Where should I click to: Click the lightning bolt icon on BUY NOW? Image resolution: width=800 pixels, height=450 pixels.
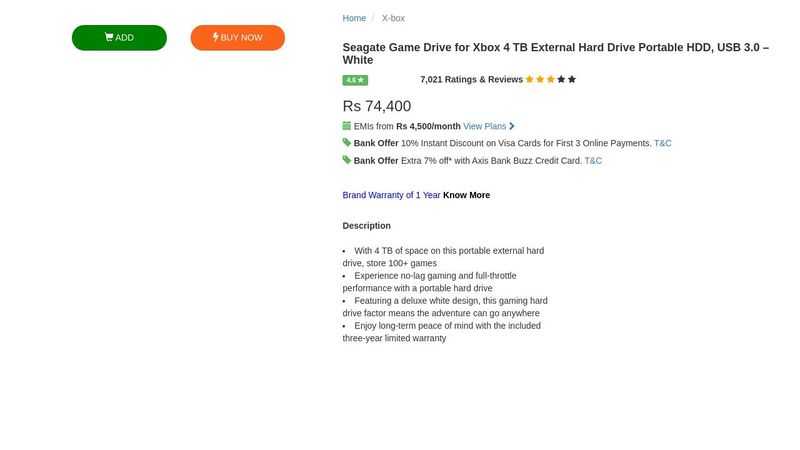click(x=216, y=38)
